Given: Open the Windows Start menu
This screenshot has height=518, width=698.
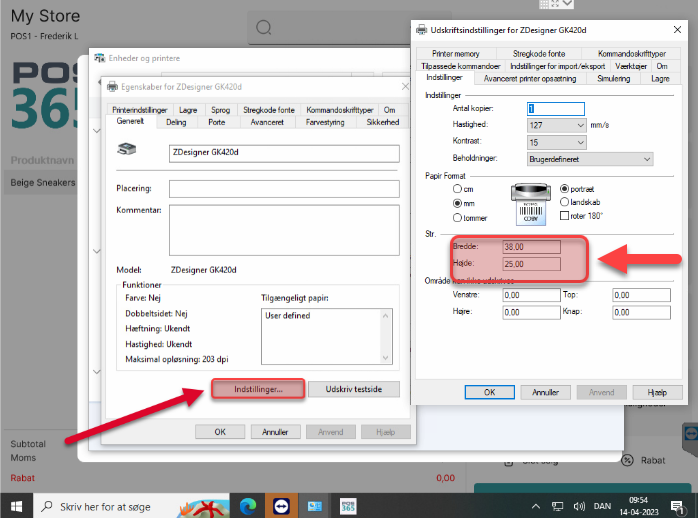Looking at the screenshot, I should tap(16, 506).
